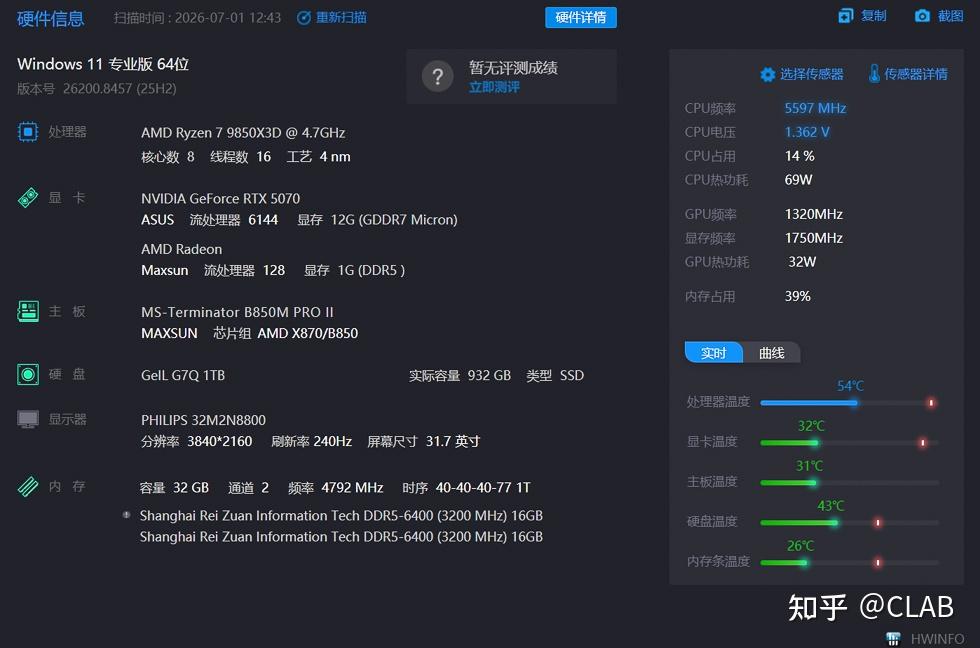This screenshot has height=648, width=980.
Task: Click the 1.362 V CPU voltage value
Action: click(x=807, y=132)
